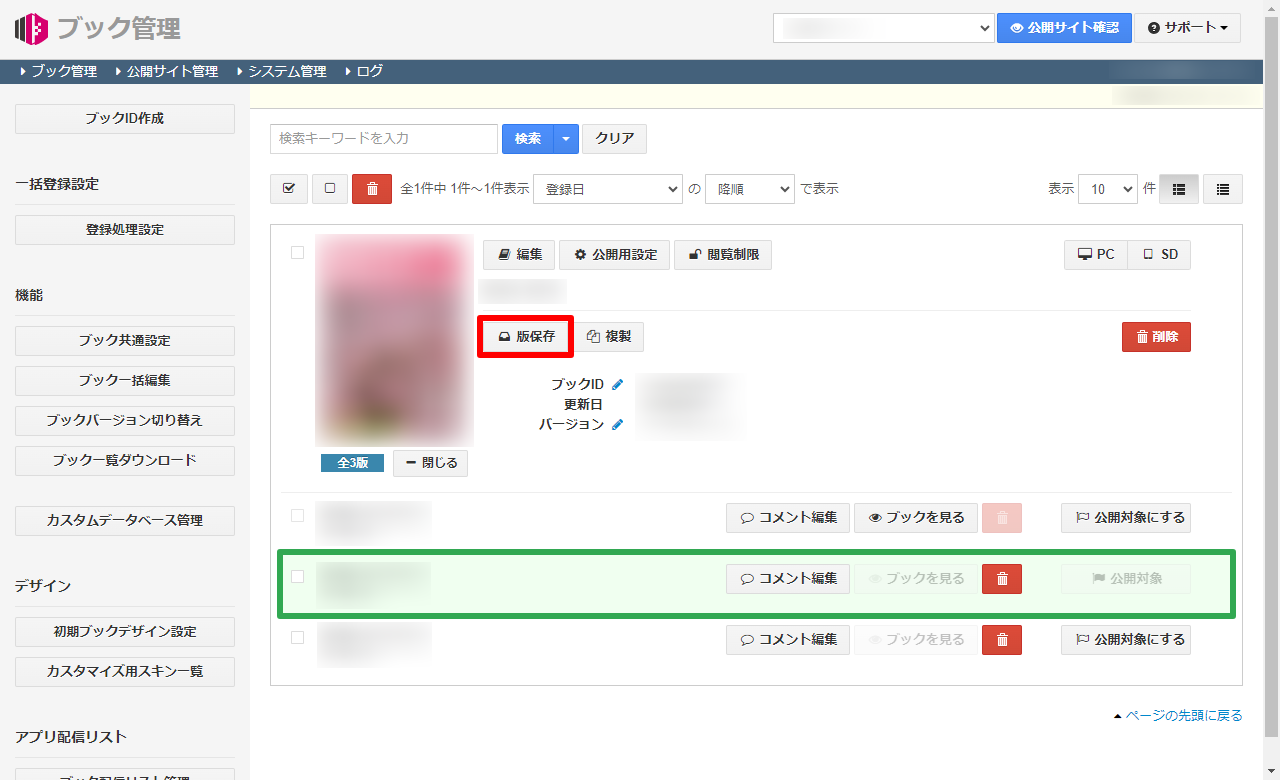The width and height of the screenshot is (1280, 780).
Task: Click the select-all checkmark icon button
Action: (289, 189)
